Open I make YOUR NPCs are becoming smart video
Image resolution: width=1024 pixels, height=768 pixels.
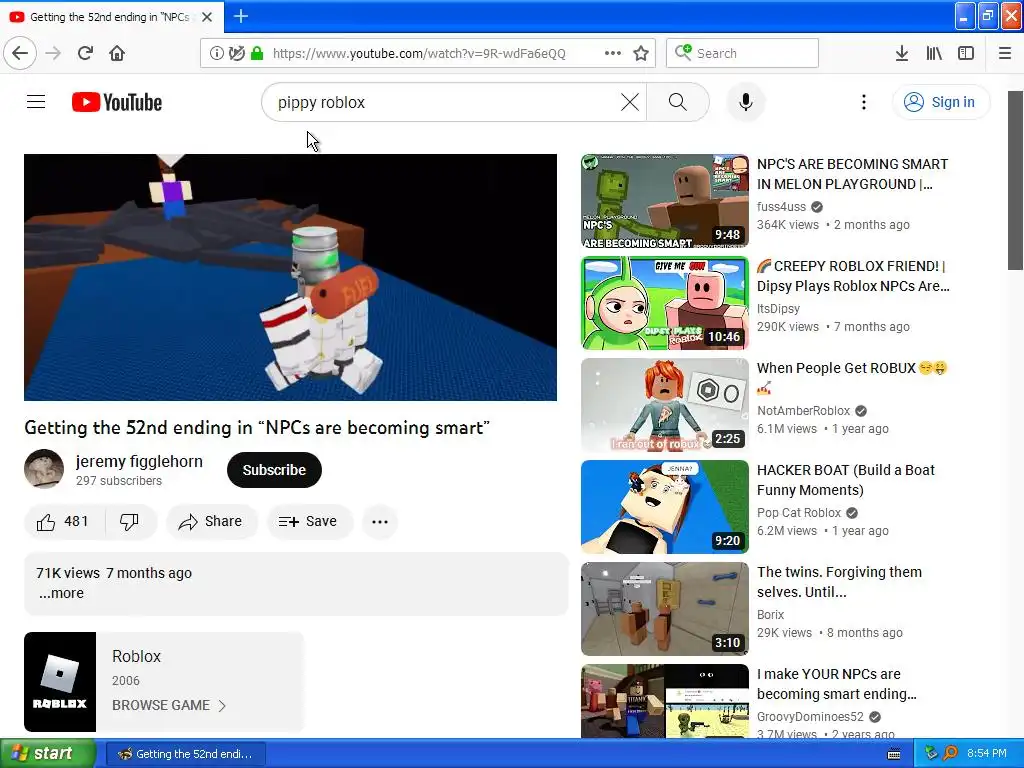(x=837, y=684)
